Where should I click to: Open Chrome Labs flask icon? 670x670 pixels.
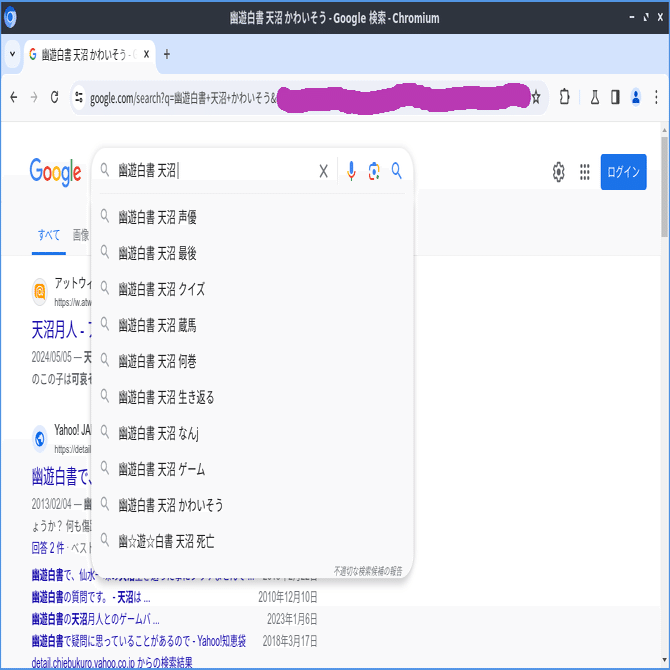tap(594, 97)
